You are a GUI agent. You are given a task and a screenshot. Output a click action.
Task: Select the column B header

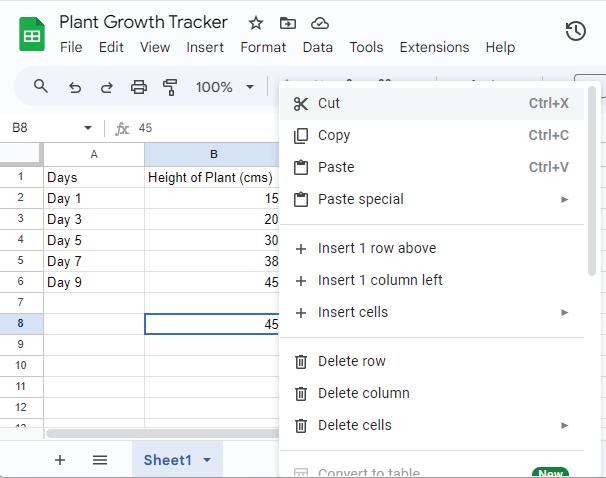coord(213,154)
